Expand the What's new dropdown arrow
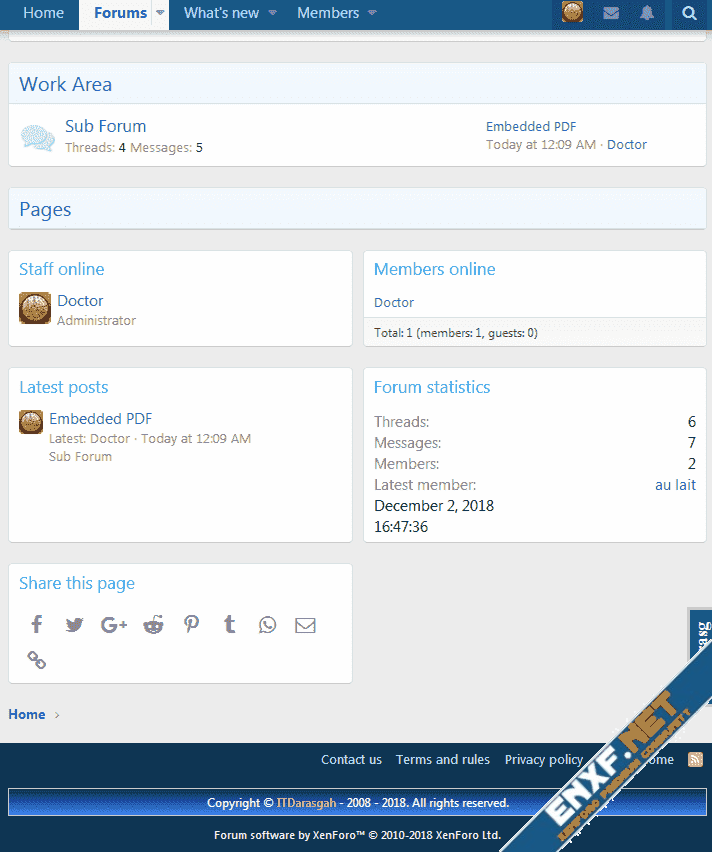Viewport: 712px width, 852px height. click(272, 13)
